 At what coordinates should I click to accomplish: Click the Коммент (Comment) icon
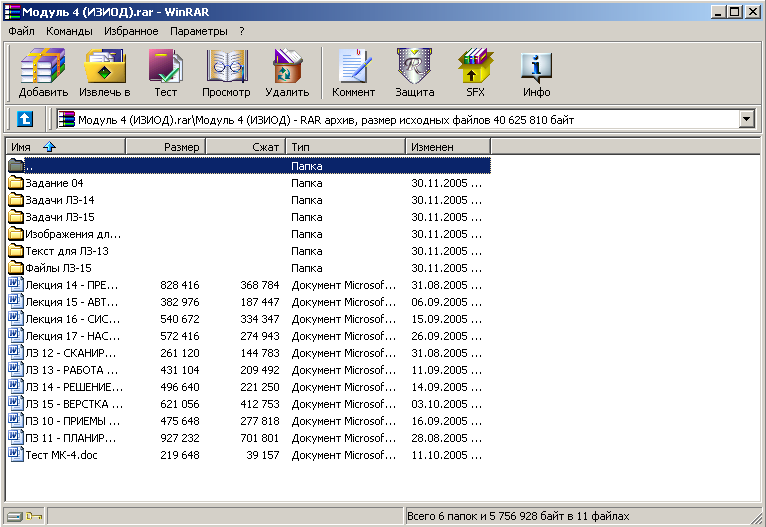click(354, 66)
